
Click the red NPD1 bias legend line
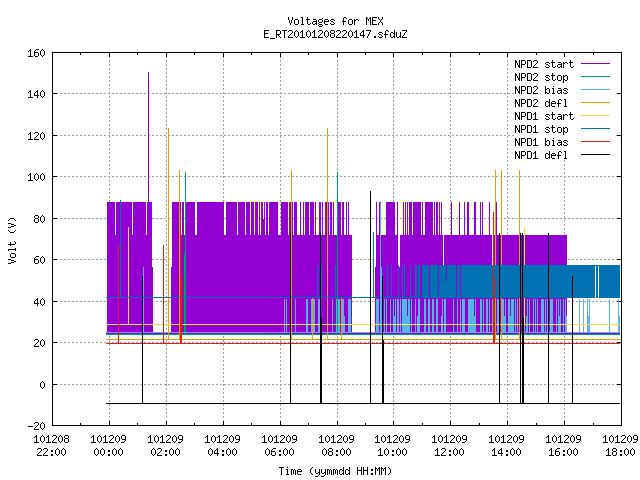pyautogui.click(x=595, y=142)
